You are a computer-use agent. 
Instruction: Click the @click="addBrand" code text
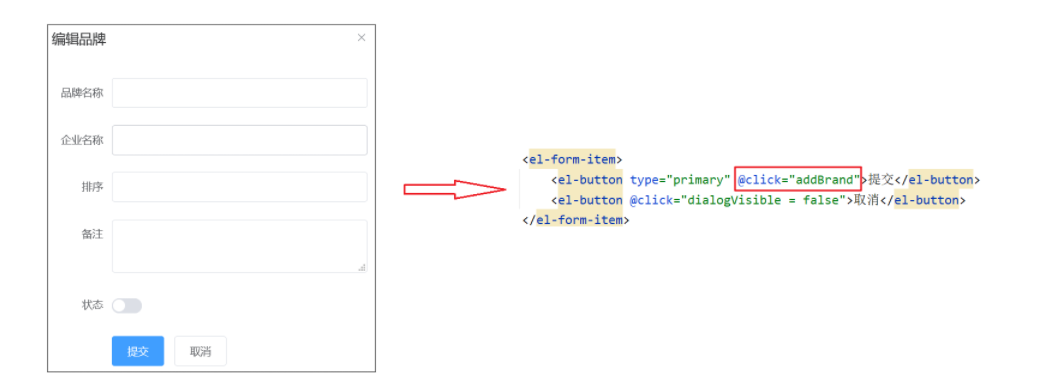798,180
